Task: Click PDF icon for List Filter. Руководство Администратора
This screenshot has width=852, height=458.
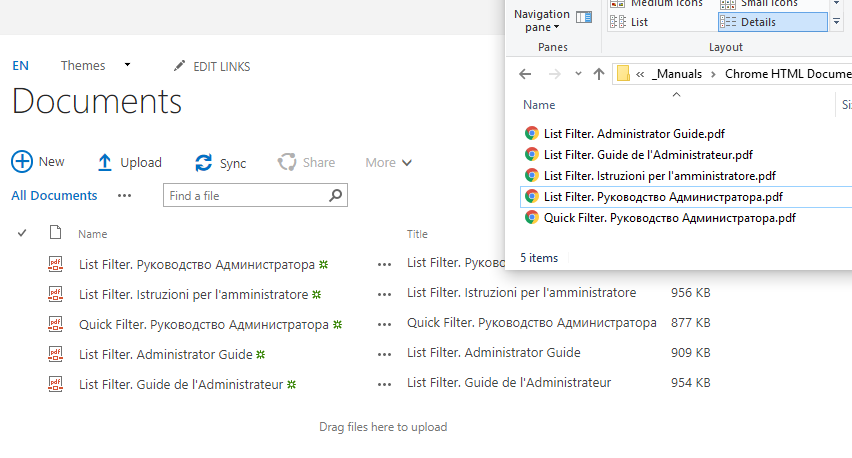Action: point(55,264)
